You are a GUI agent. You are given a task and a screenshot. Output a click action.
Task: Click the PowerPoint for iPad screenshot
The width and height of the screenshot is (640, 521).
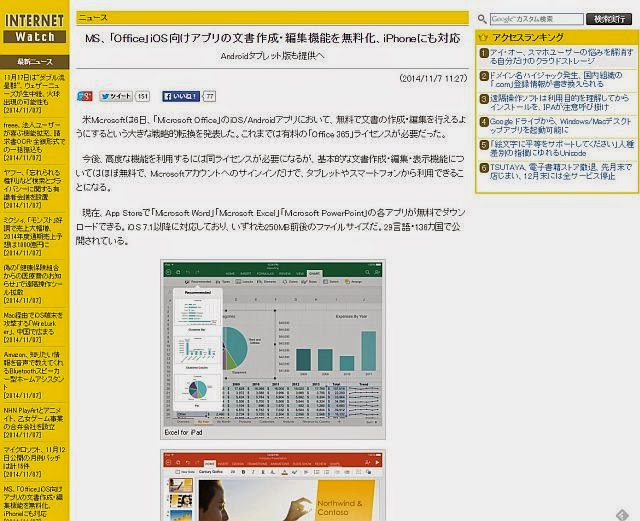pyautogui.click(x=273, y=486)
